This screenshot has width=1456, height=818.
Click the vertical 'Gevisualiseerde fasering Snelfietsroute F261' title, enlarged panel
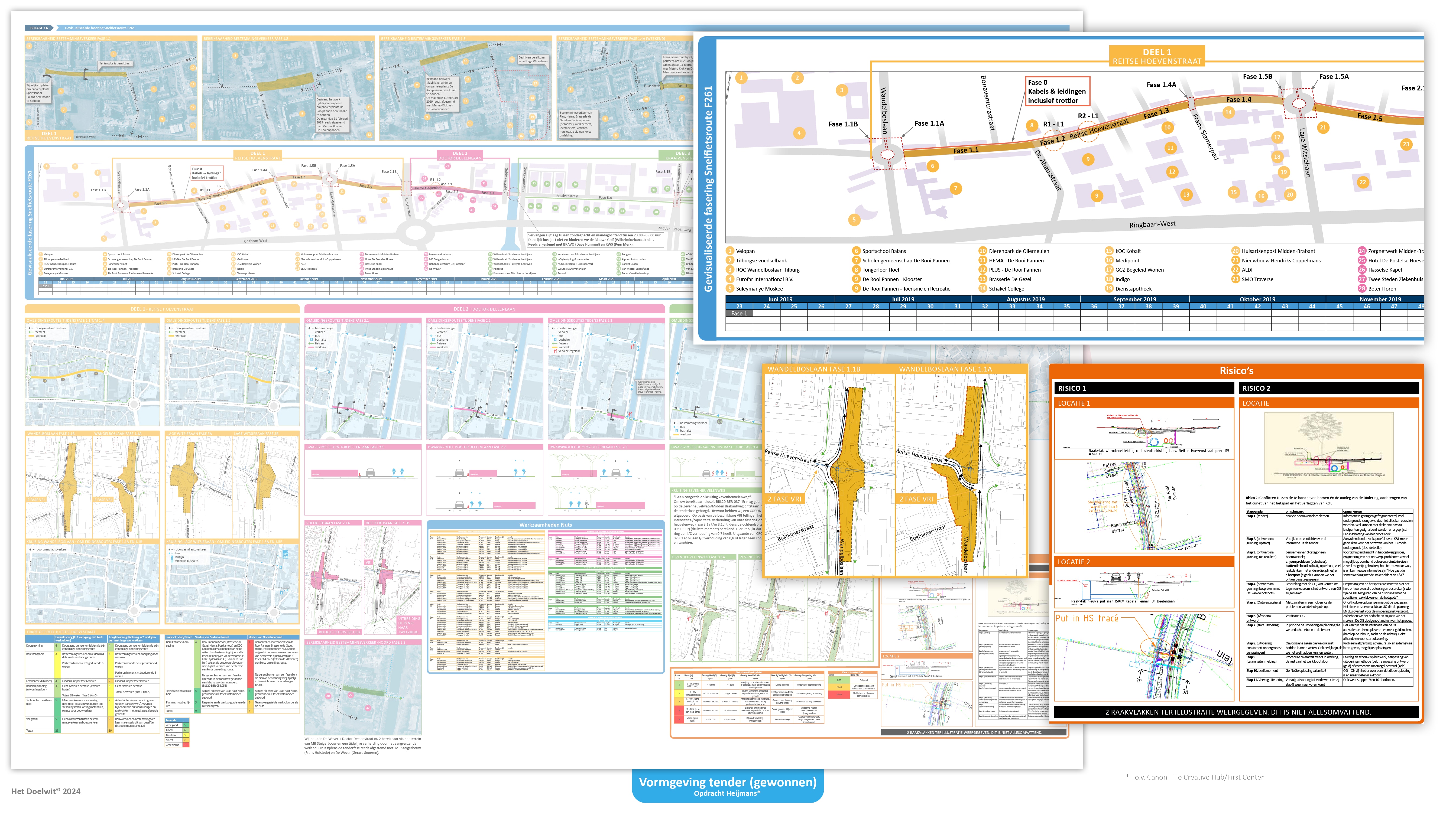coord(708,189)
